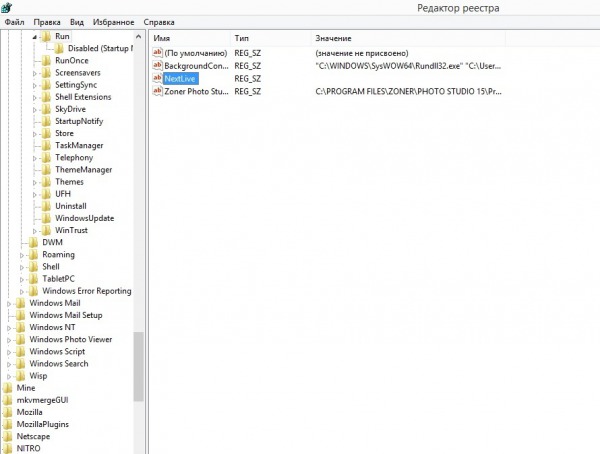Viewport: 600px width, 454px height.
Task: Click the mkvmergeGUI folder icon
Action: [8, 400]
